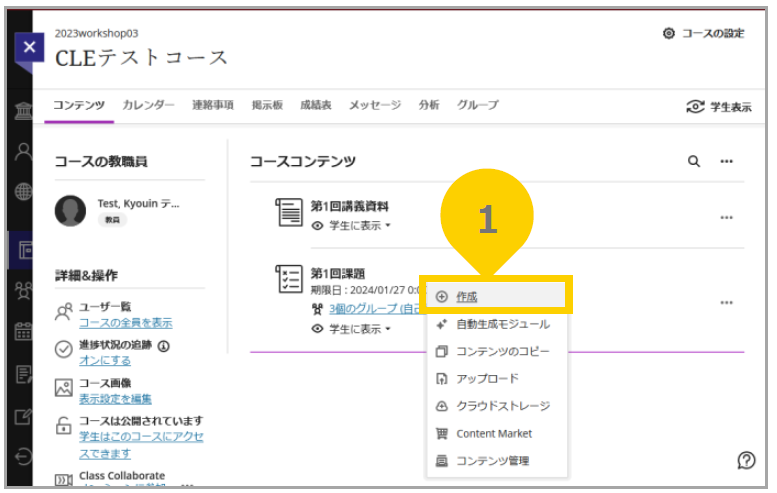Switch to 掲示板 tab
This screenshot has width=777, height=493.
(267, 105)
